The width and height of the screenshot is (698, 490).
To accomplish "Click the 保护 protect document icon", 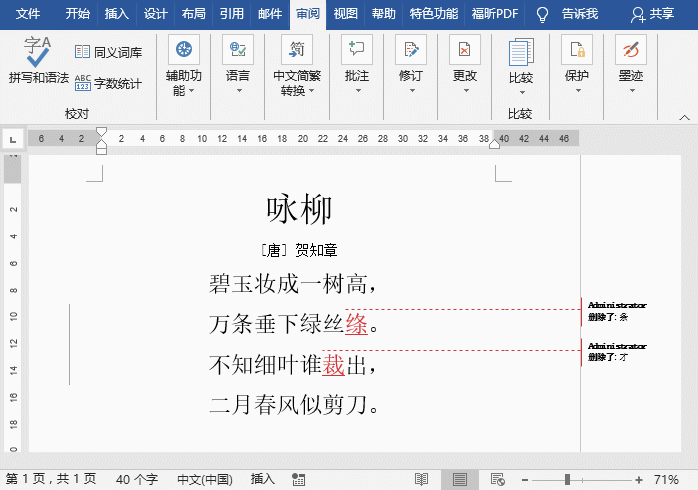I will [576, 50].
